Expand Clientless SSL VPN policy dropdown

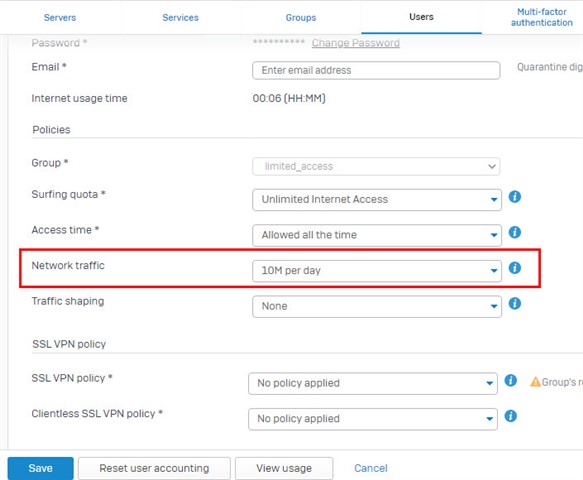[373, 419]
